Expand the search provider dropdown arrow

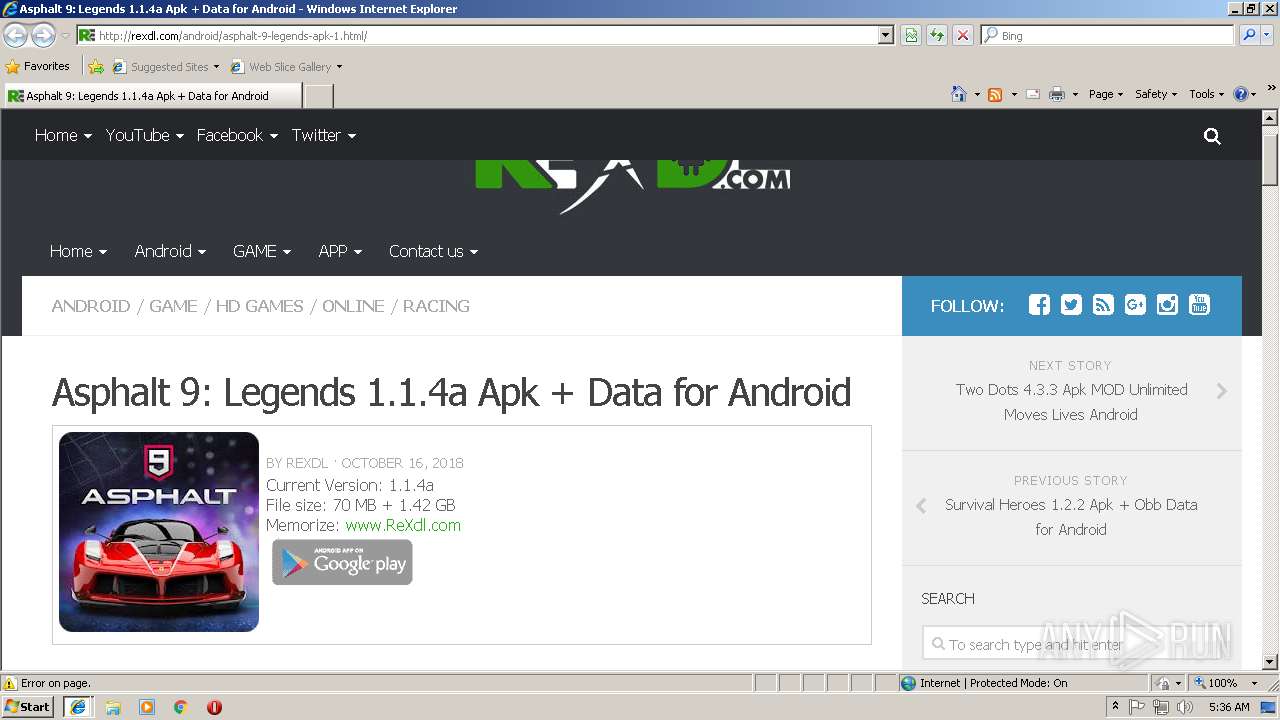(x=1267, y=35)
